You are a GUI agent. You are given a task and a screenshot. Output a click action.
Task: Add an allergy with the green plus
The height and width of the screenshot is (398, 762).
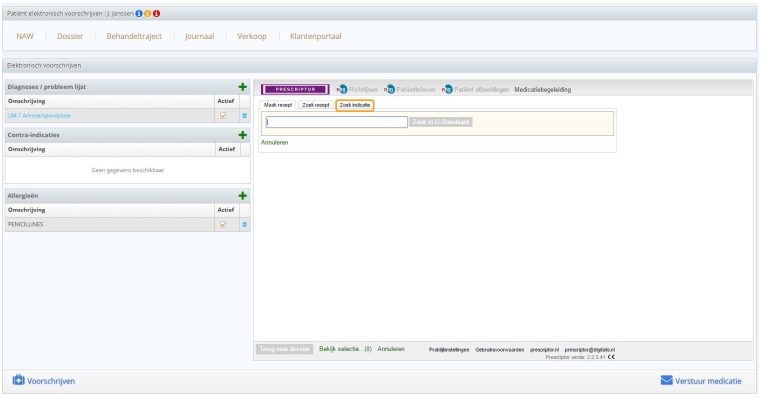[x=242, y=196]
